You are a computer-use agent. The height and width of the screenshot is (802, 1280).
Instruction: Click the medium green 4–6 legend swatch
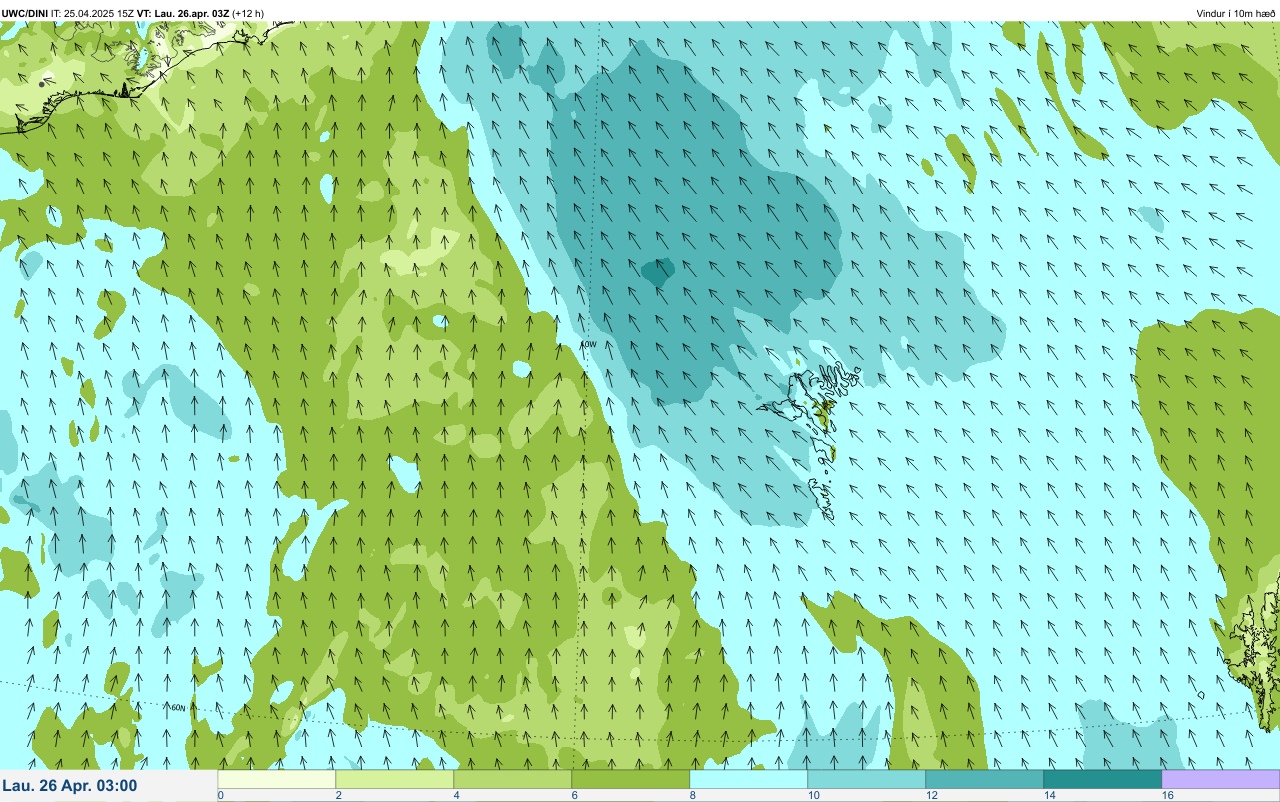(513, 779)
